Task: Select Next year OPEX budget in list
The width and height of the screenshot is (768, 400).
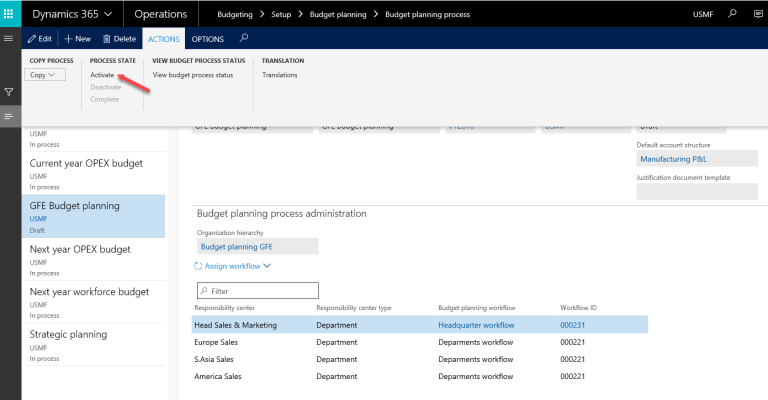Action: coord(80,249)
